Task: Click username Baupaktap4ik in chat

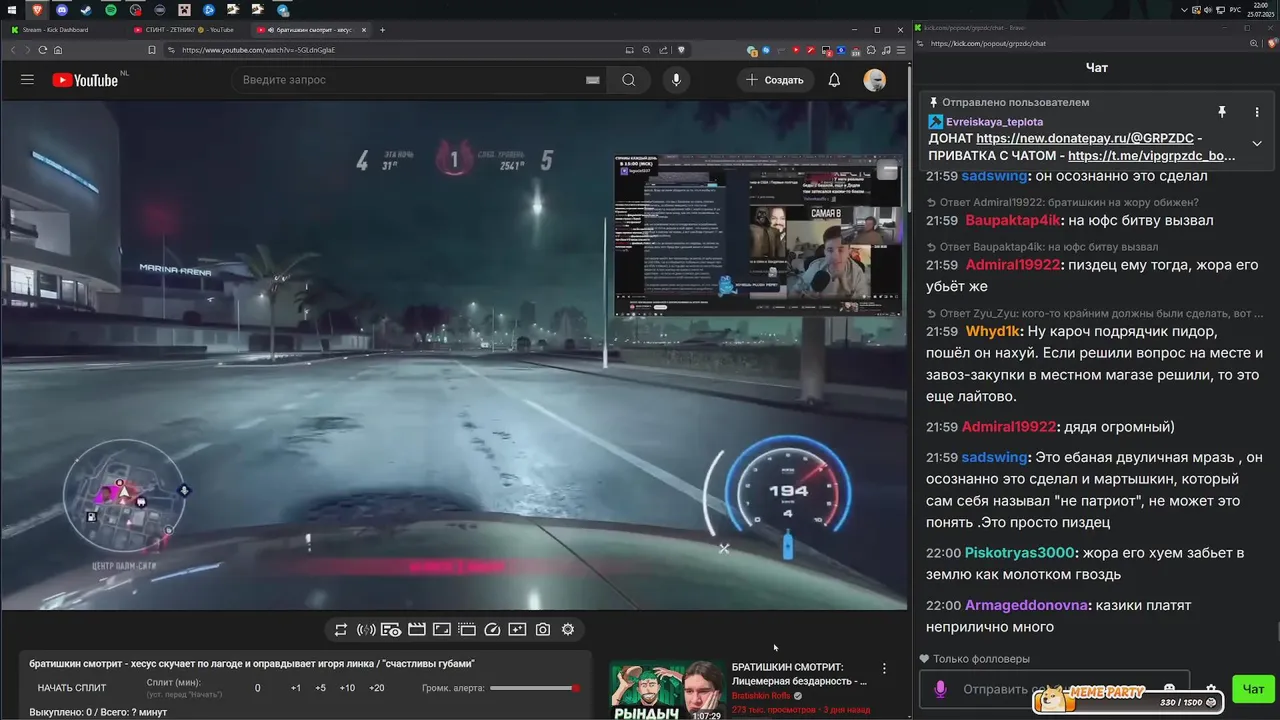Action: 1013,220
